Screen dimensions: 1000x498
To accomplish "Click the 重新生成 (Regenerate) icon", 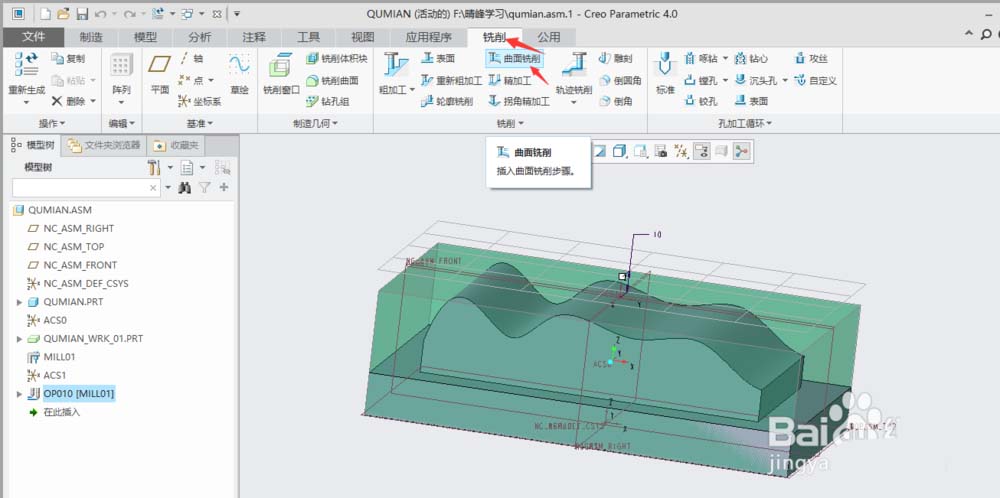I will 26,65.
